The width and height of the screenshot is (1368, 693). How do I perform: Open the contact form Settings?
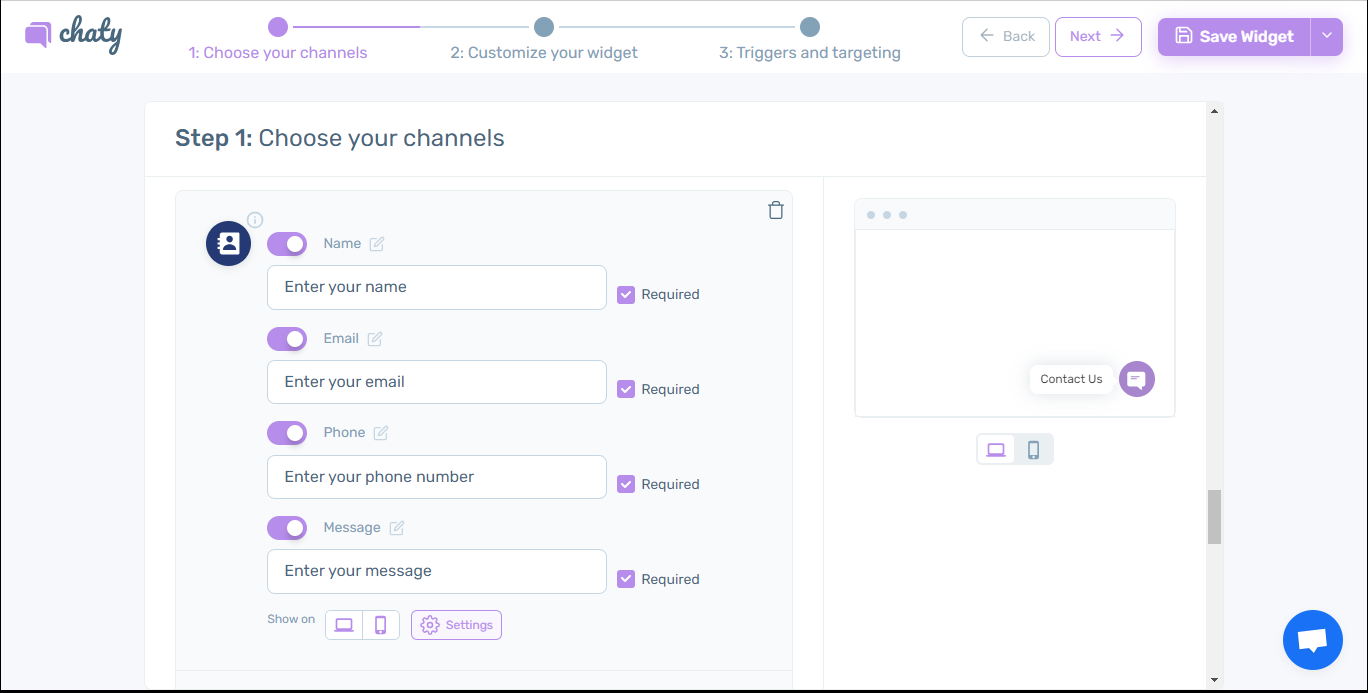coord(456,624)
